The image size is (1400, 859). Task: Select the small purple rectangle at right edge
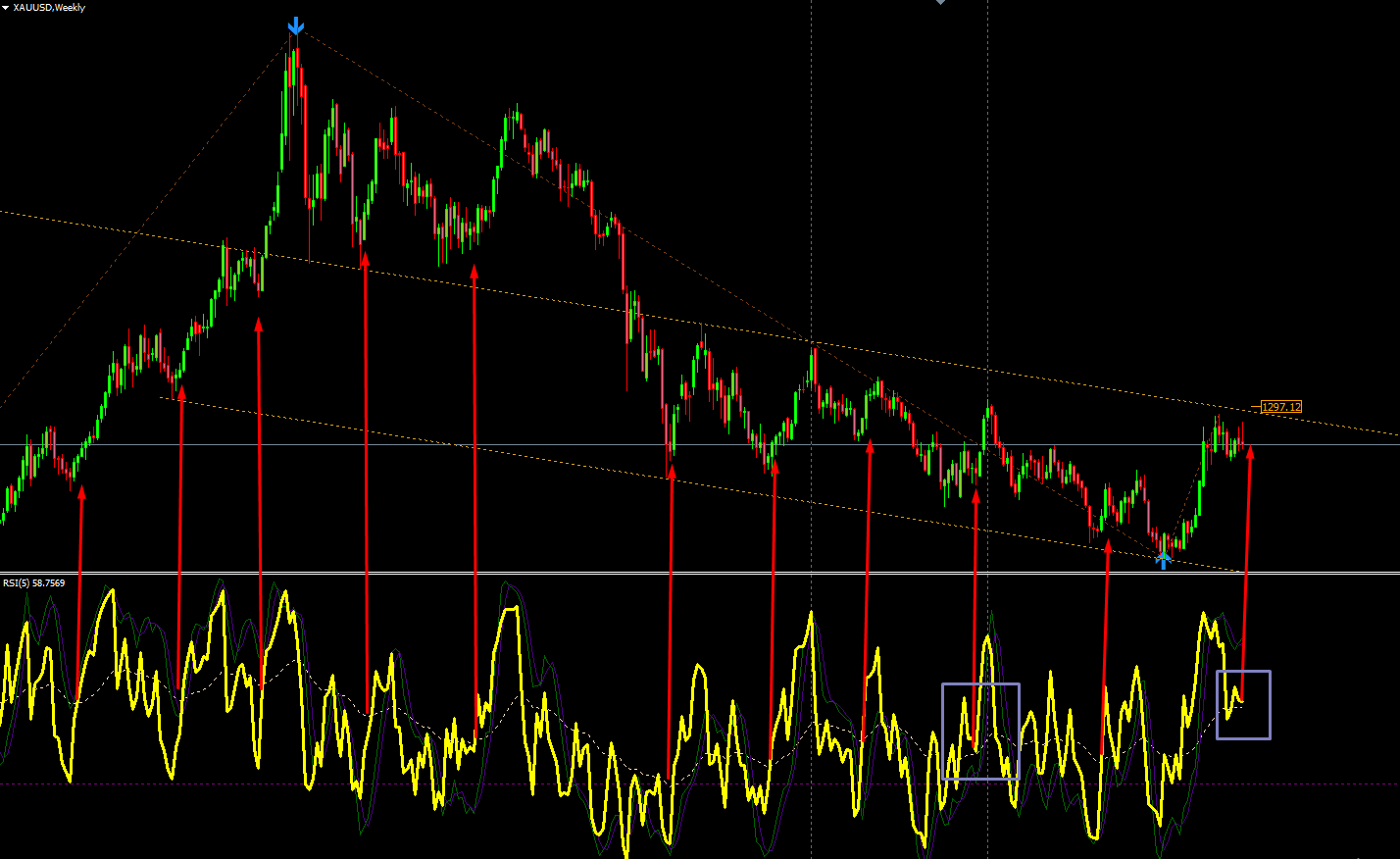pos(1243,705)
